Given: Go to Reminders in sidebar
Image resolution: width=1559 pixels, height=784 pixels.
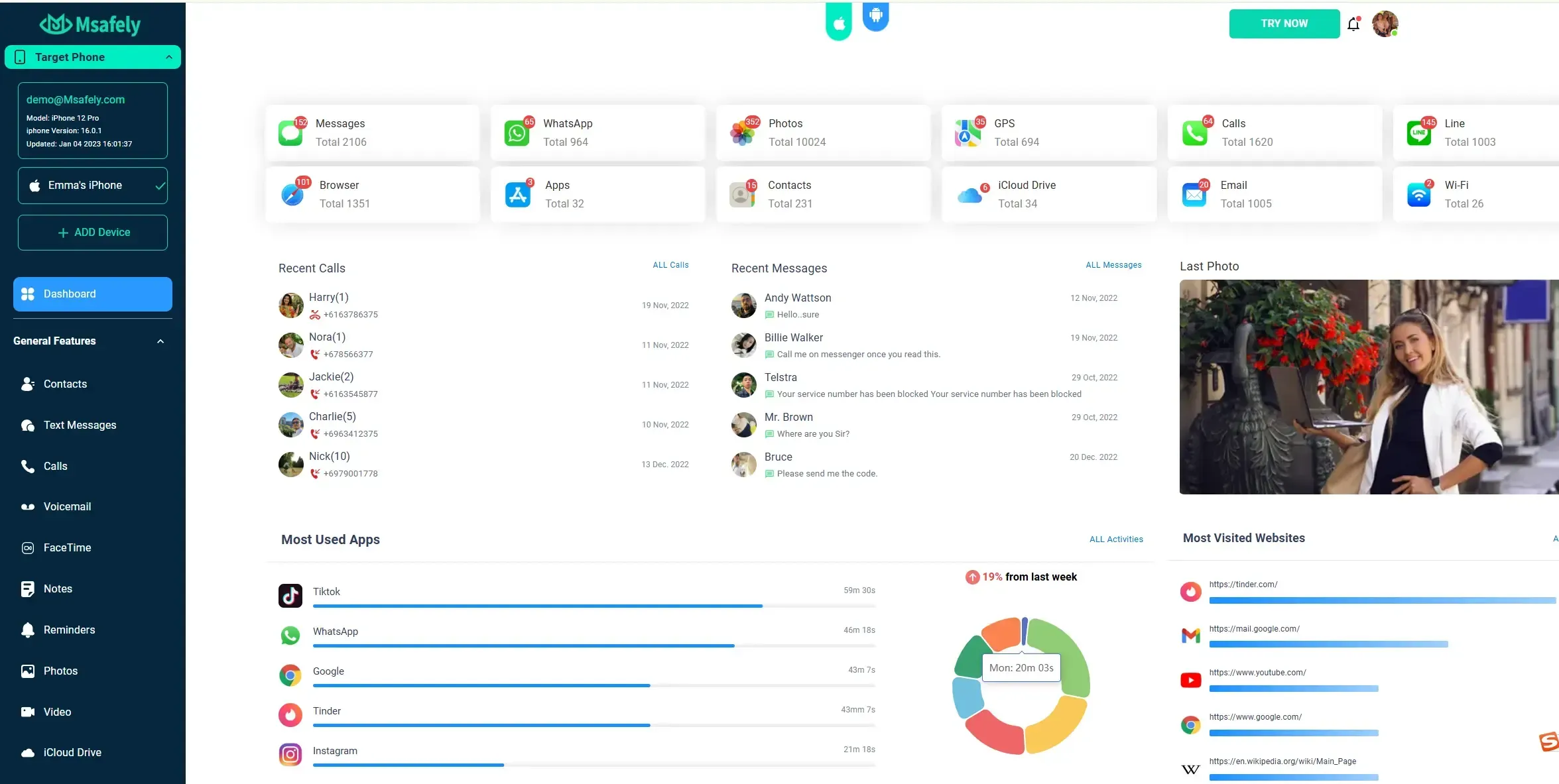Looking at the screenshot, I should (x=69, y=630).
